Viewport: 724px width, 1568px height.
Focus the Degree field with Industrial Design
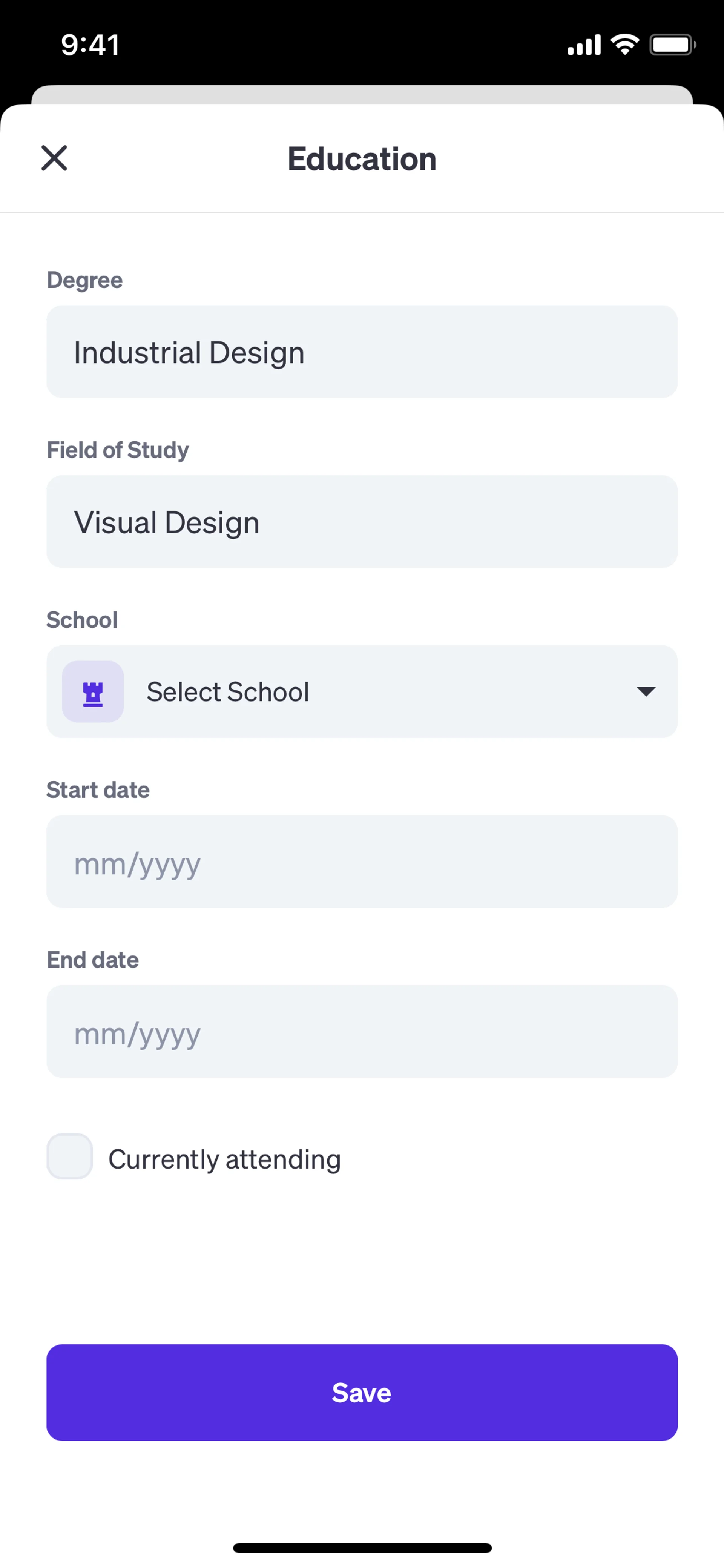pos(361,352)
